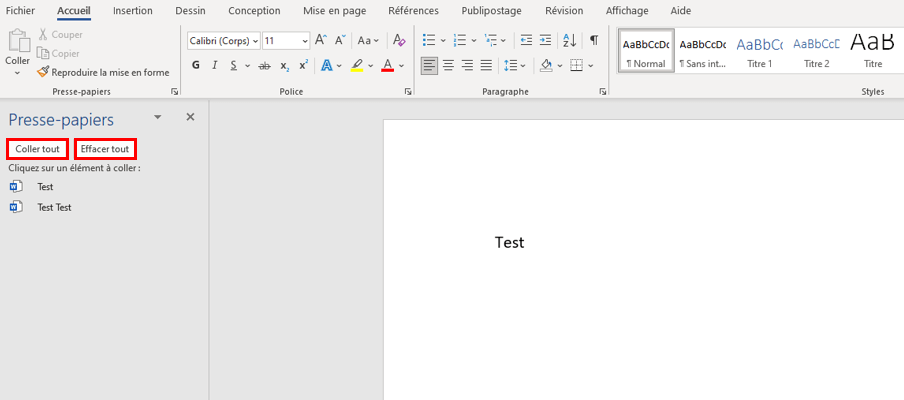Click the multilevel list icon
The height and width of the screenshot is (400, 904).
pos(490,40)
